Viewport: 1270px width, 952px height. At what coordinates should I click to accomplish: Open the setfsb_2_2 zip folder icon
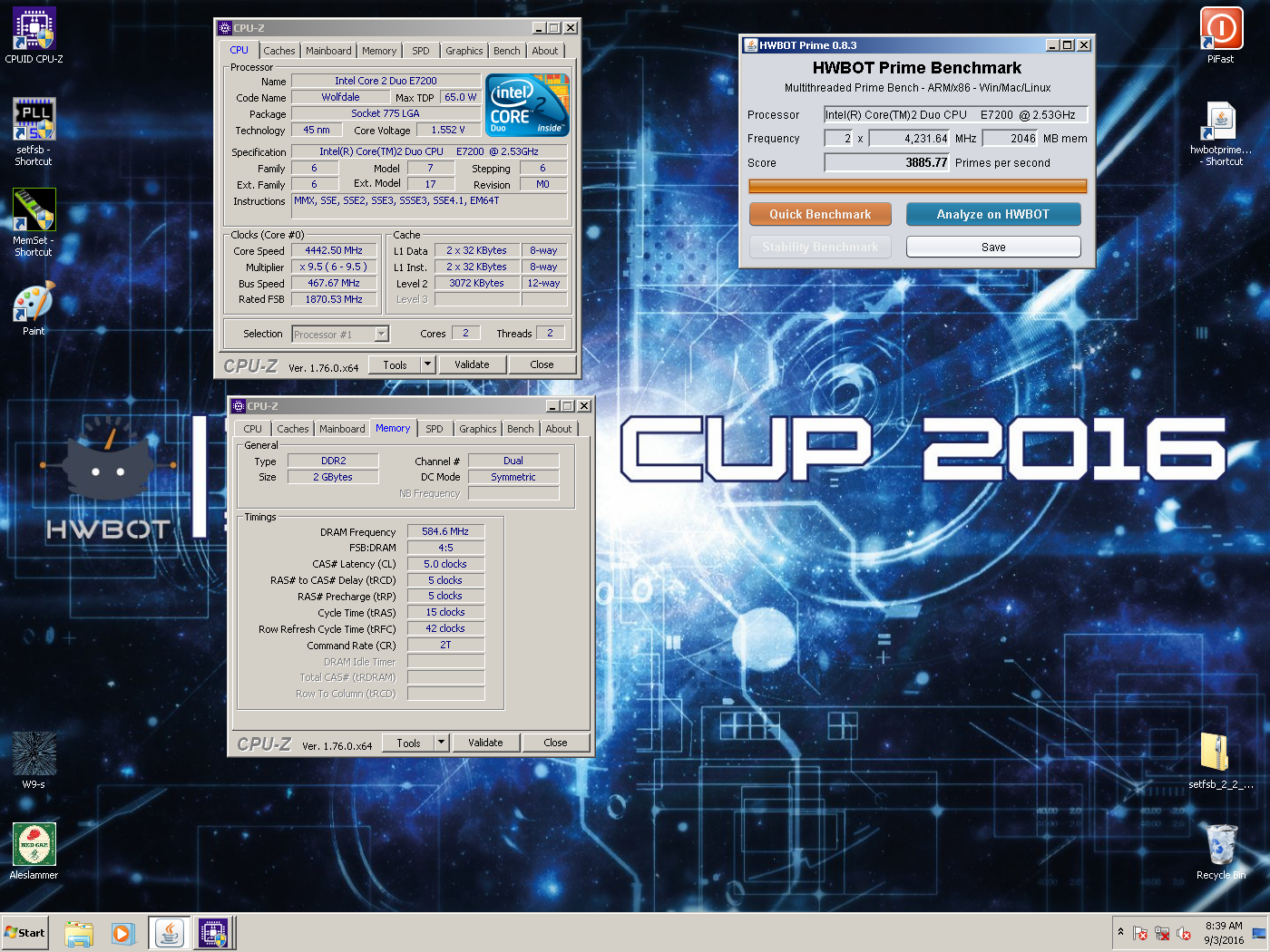[1221, 760]
